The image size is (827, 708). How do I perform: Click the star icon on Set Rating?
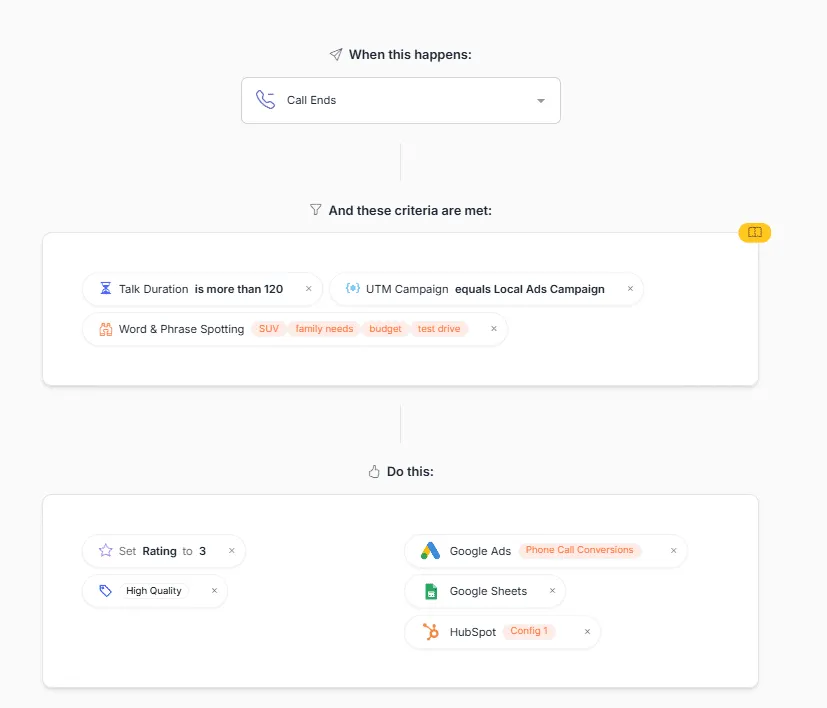click(105, 551)
